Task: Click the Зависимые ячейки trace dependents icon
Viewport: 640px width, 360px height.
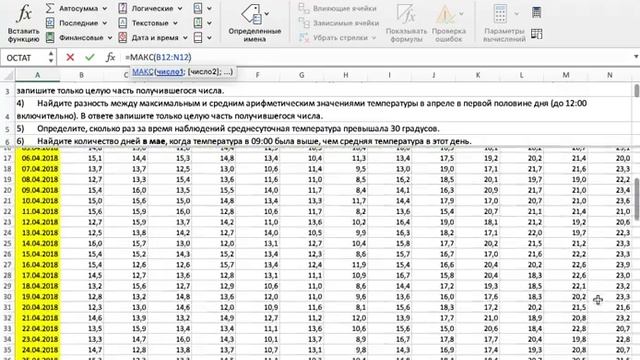Action: tap(304, 23)
